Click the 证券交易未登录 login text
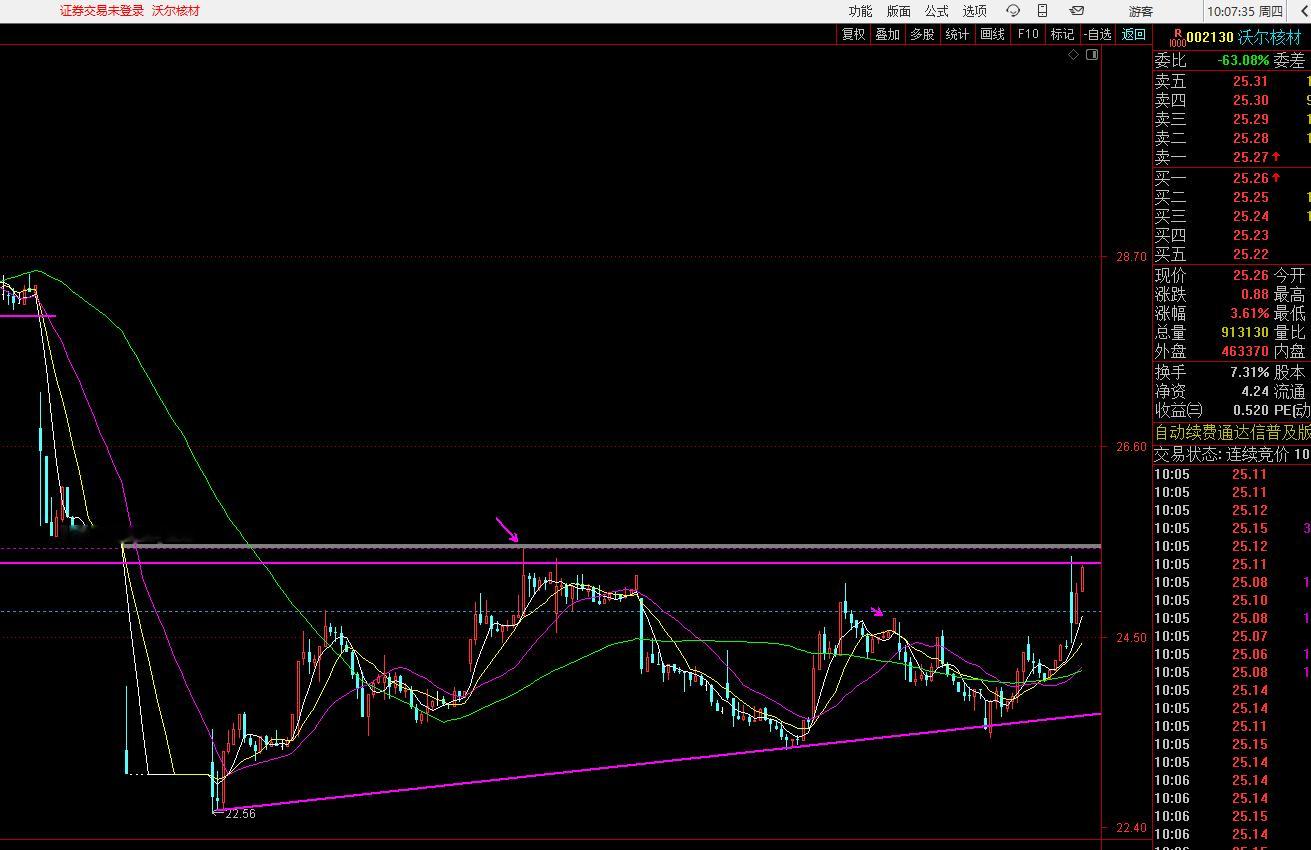This screenshot has width=1311, height=850. [102, 10]
